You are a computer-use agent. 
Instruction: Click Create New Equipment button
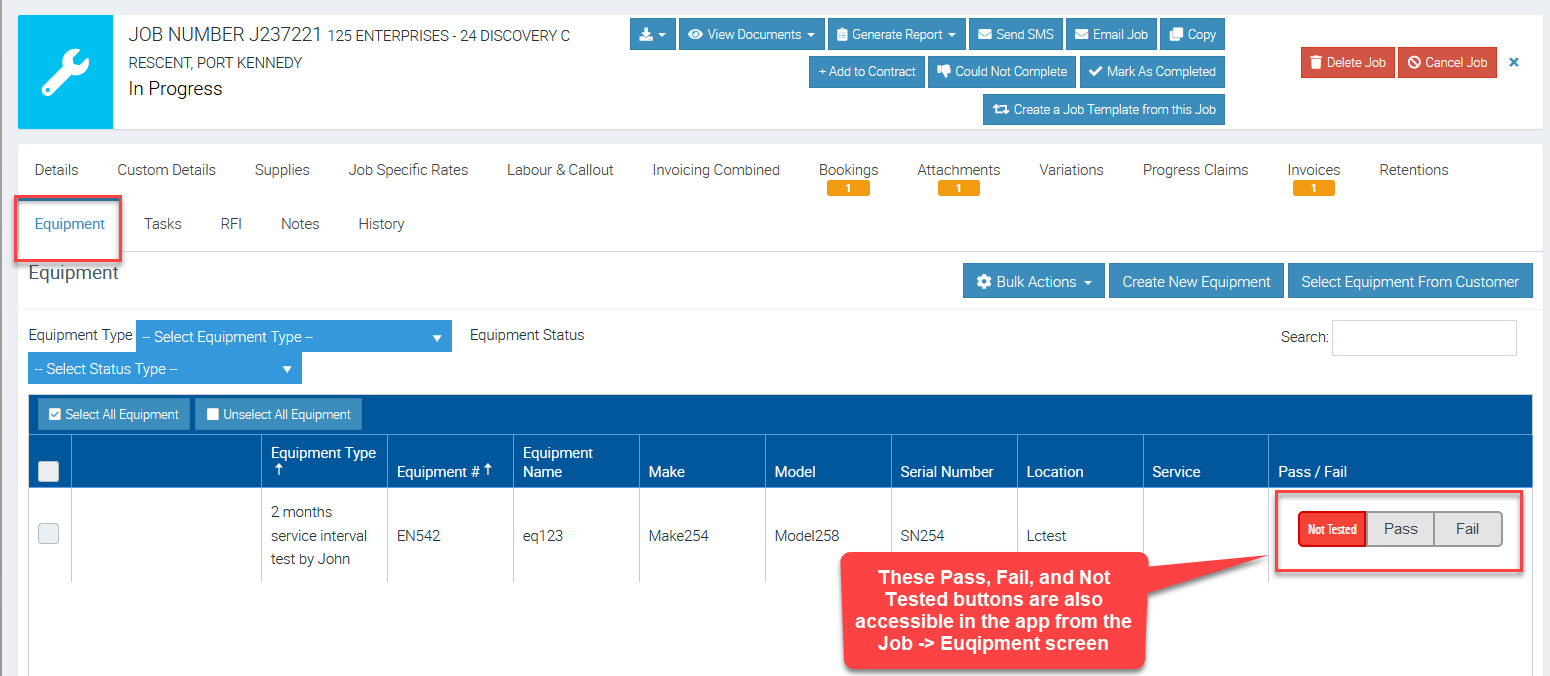(x=1196, y=282)
